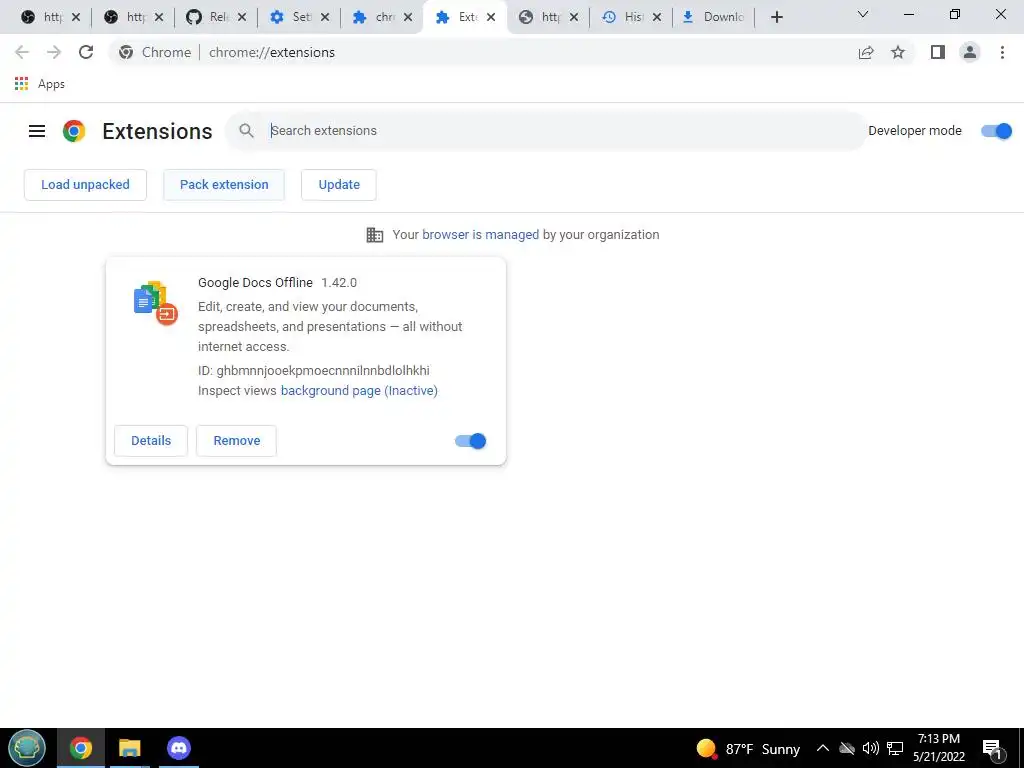Click the Windows Start orb
The width and height of the screenshot is (1024, 768).
click(x=27, y=748)
